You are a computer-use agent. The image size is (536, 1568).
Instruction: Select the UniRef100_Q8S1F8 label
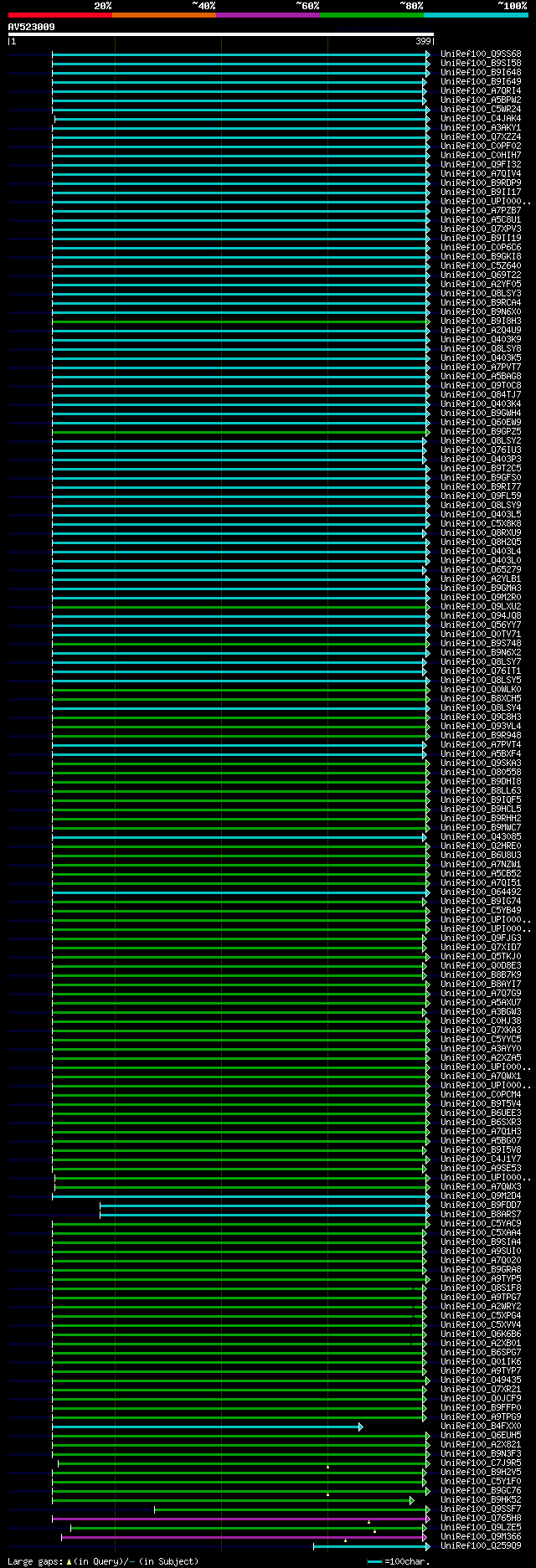[x=481, y=1288]
